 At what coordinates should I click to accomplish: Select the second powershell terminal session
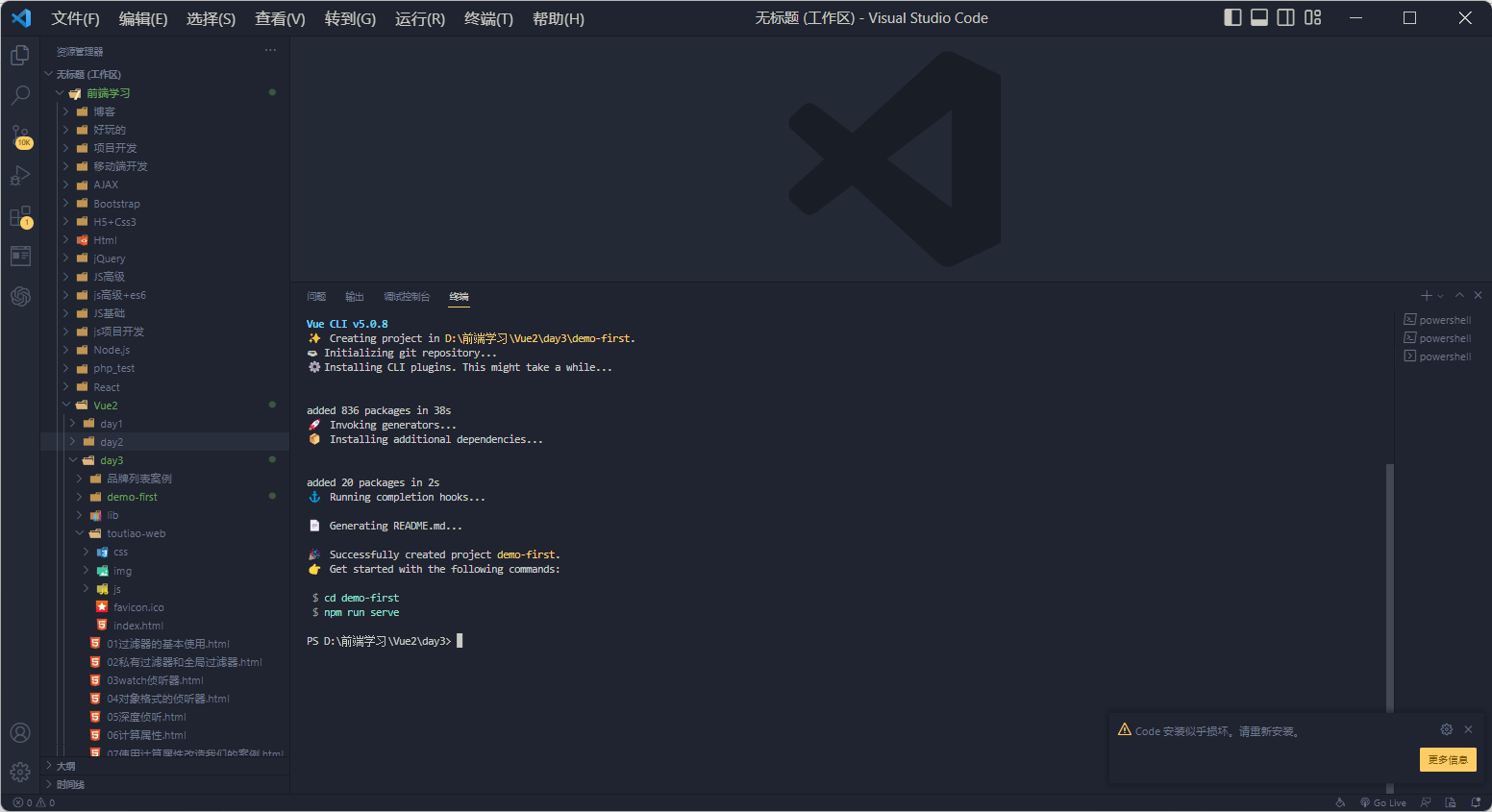(1437, 337)
